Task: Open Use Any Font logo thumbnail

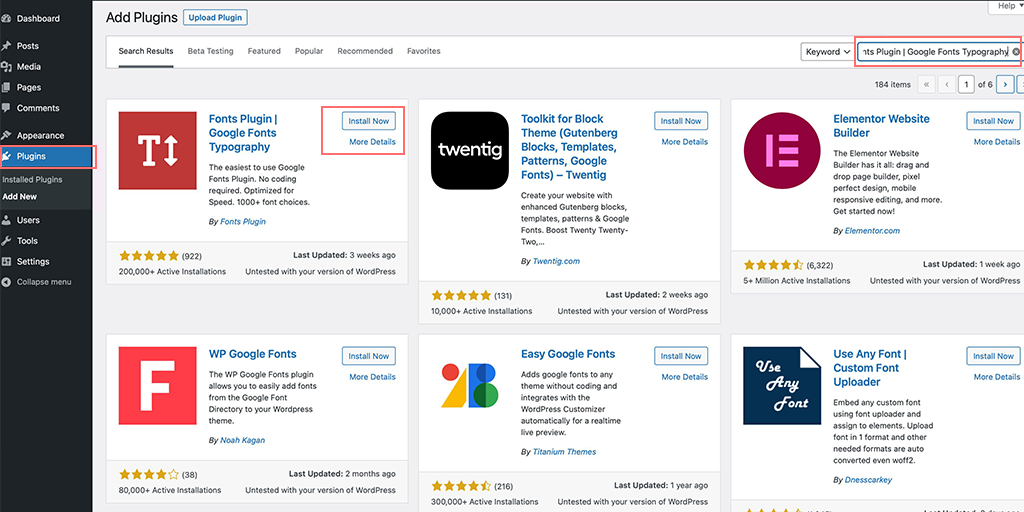Action: 782,386
